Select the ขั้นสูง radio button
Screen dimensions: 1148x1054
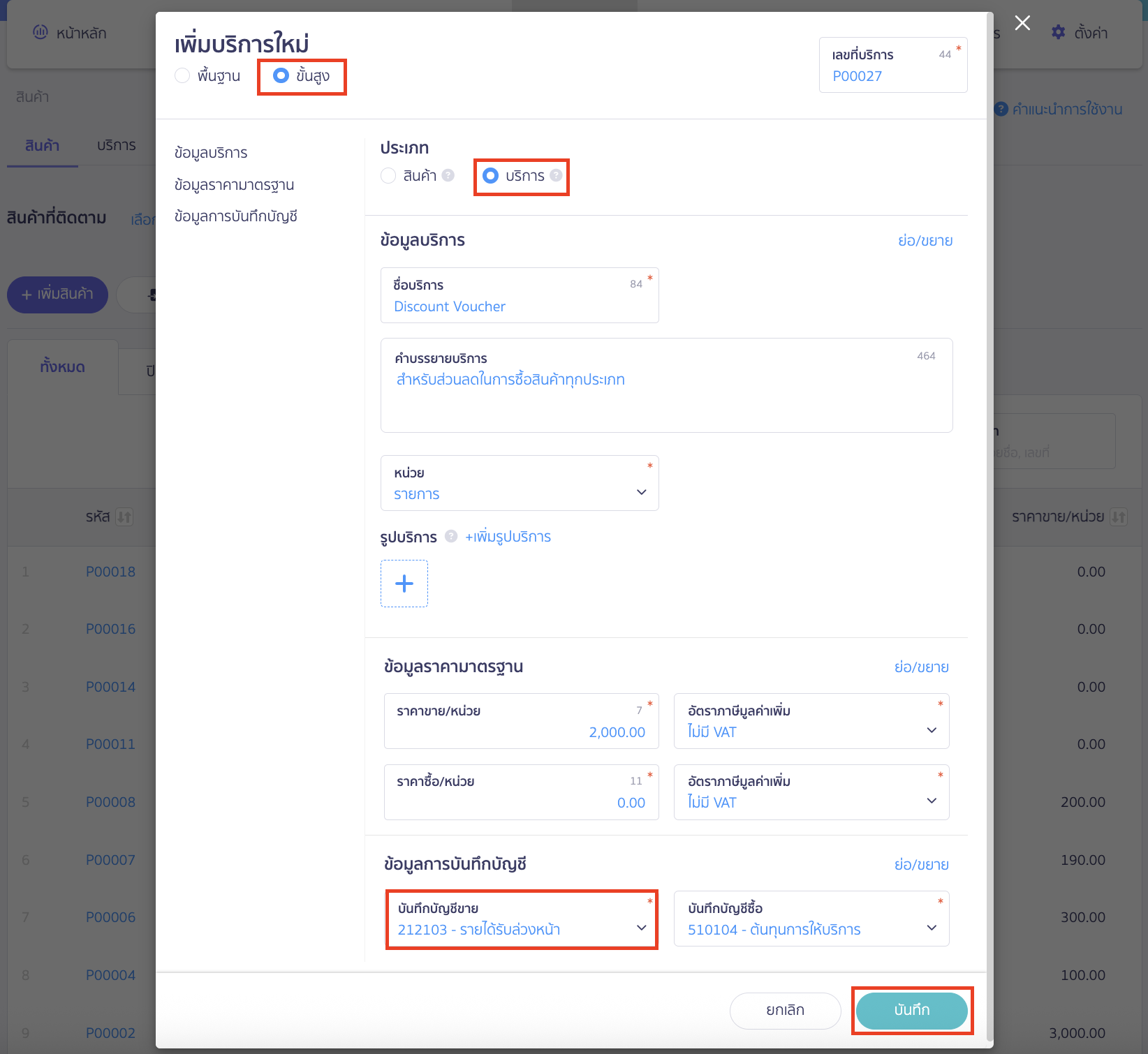click(281, 75)
